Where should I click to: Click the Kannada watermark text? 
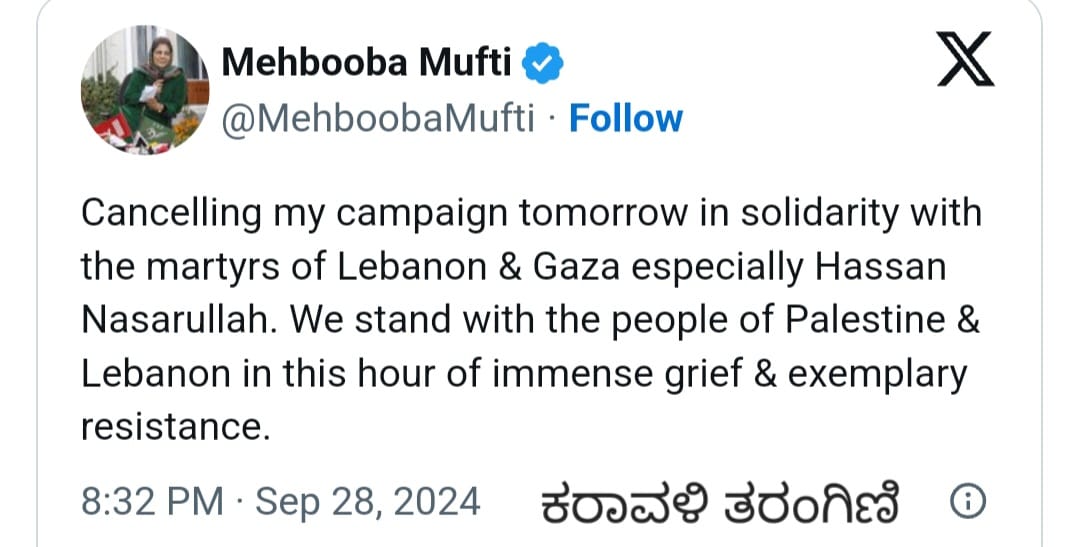tap(723, 504)
